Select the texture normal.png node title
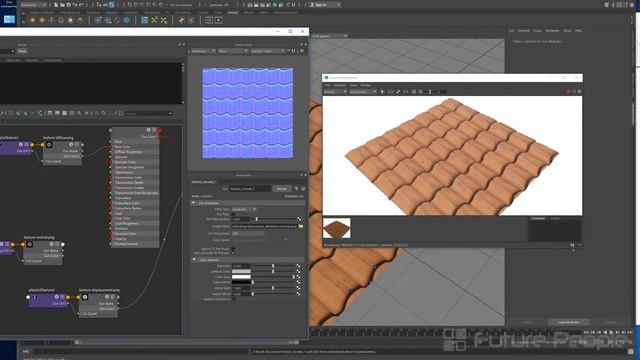640x360 pixels. (39, 237)
